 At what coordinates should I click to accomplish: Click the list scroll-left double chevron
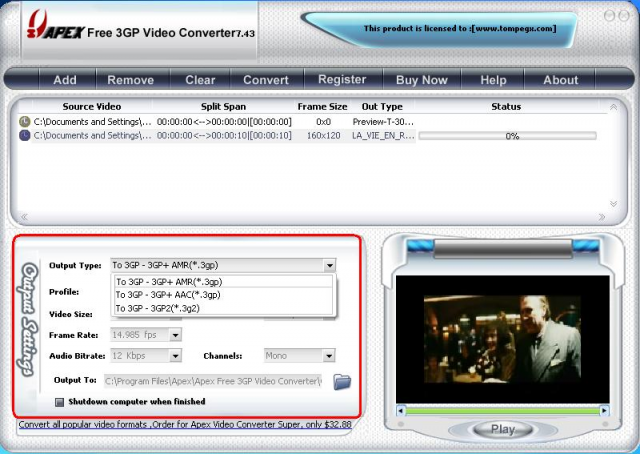[24, 217]
